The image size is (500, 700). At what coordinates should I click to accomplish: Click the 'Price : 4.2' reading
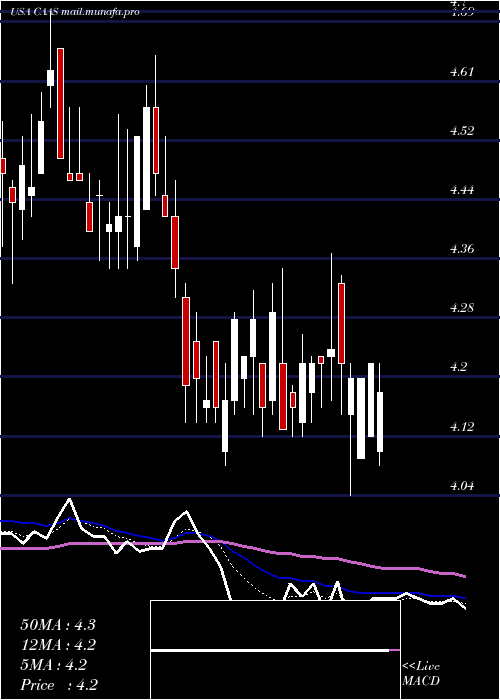tap(59, 685)
